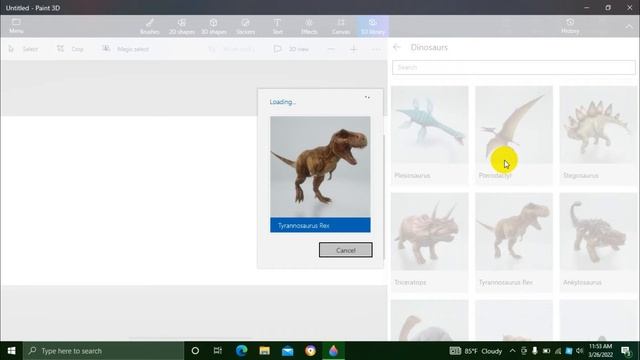Open the more options ellipsis in toolbar

tap(376, 49)
